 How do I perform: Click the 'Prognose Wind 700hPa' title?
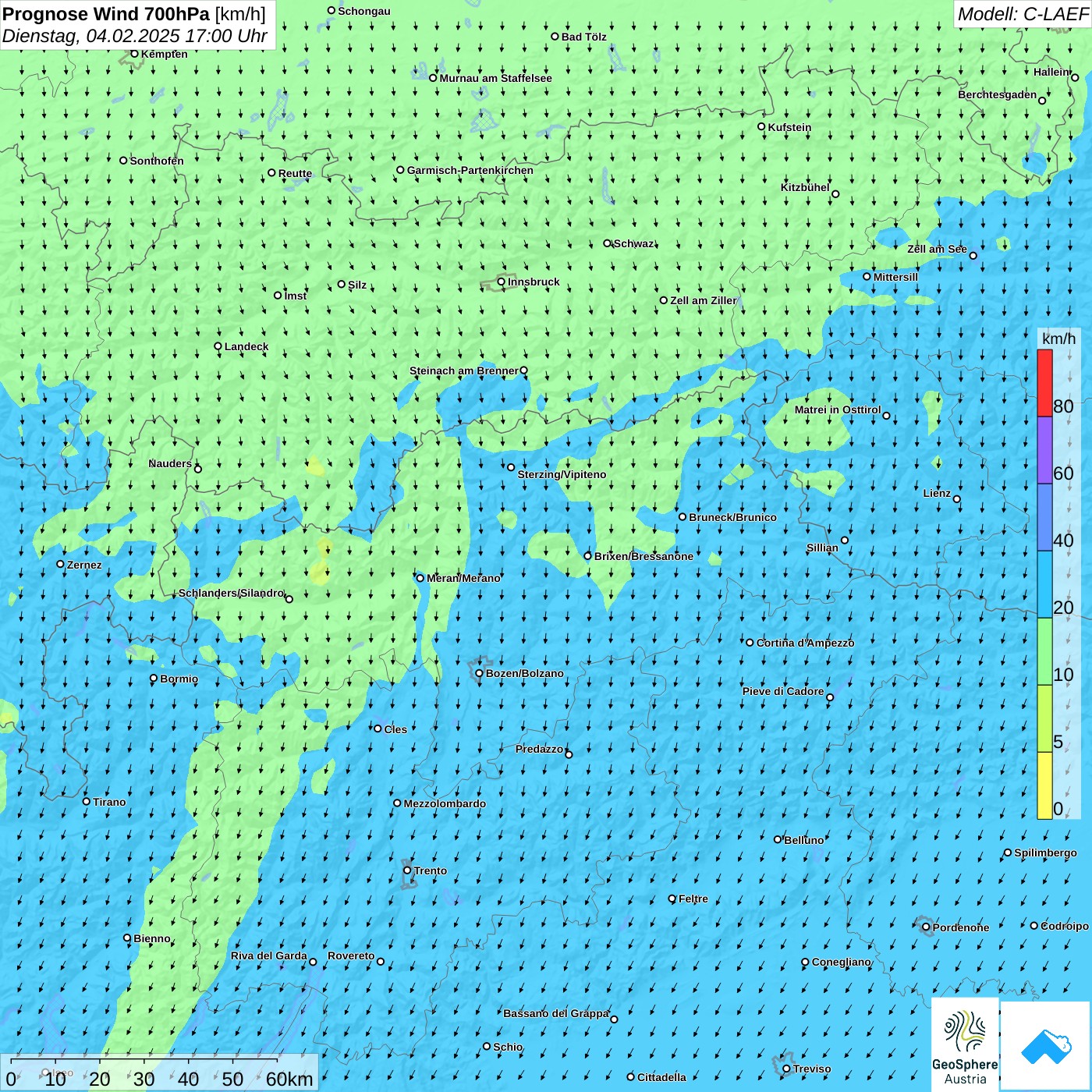coord(106,14)
